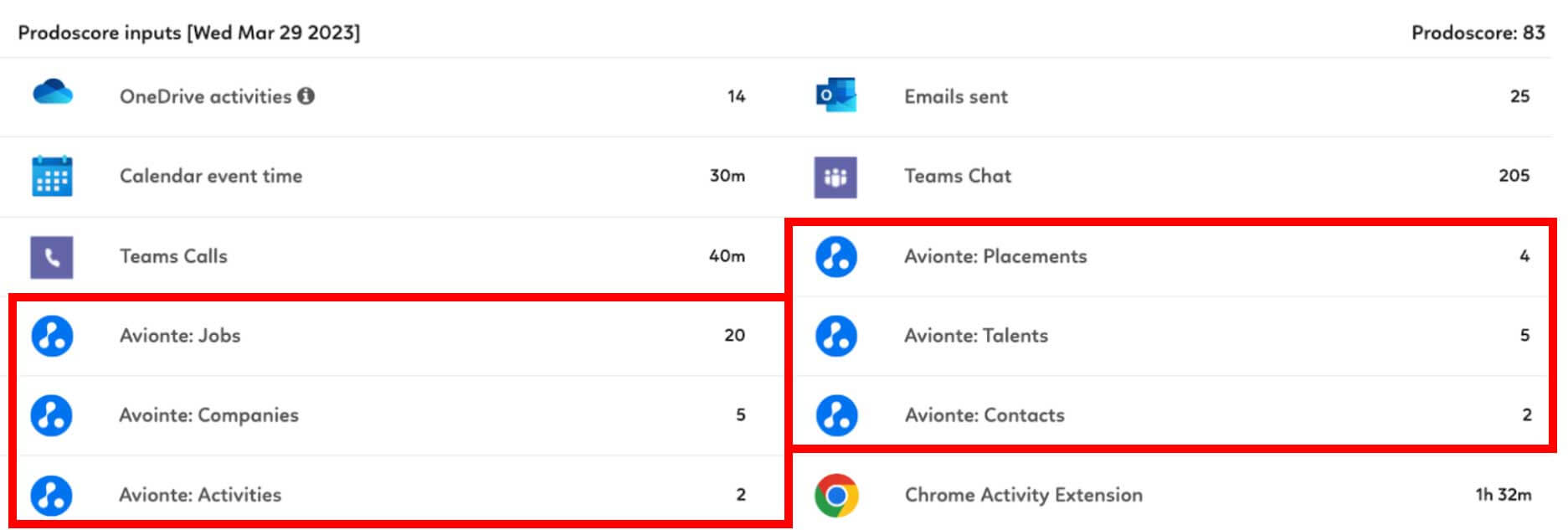Select the Avionte: Activities label
The height and width of the screenshot is (530, 1568).
(200, 495)
